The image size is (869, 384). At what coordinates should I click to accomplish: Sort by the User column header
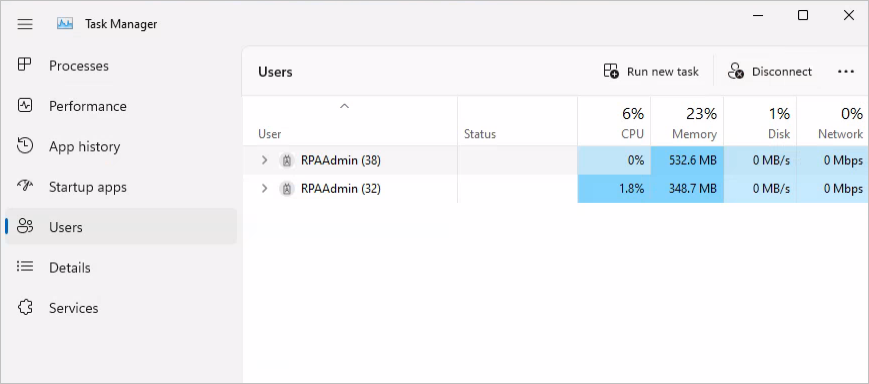[350, 121]
